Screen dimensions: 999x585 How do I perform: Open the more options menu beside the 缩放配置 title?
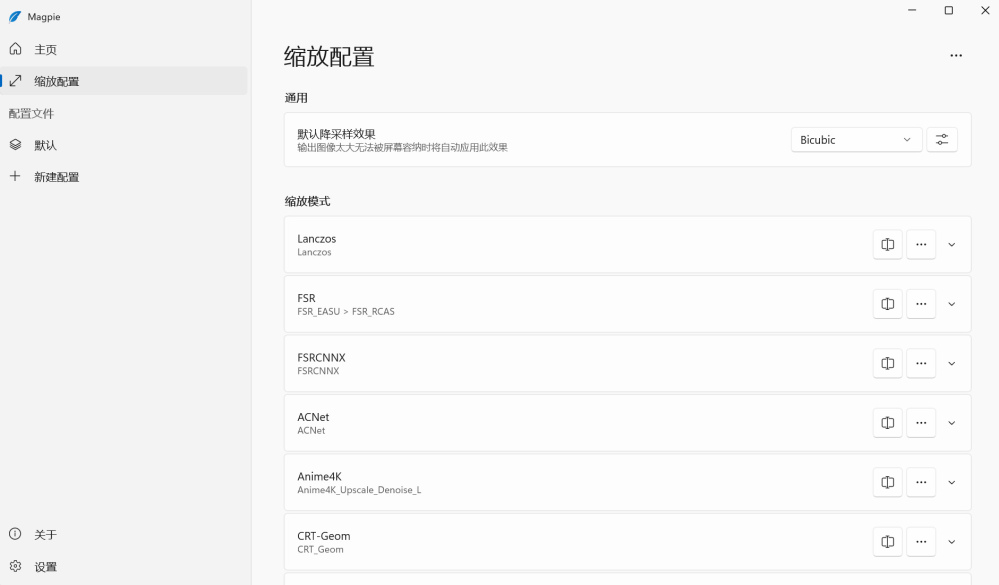pyautogui.click(x=956, y=55)
